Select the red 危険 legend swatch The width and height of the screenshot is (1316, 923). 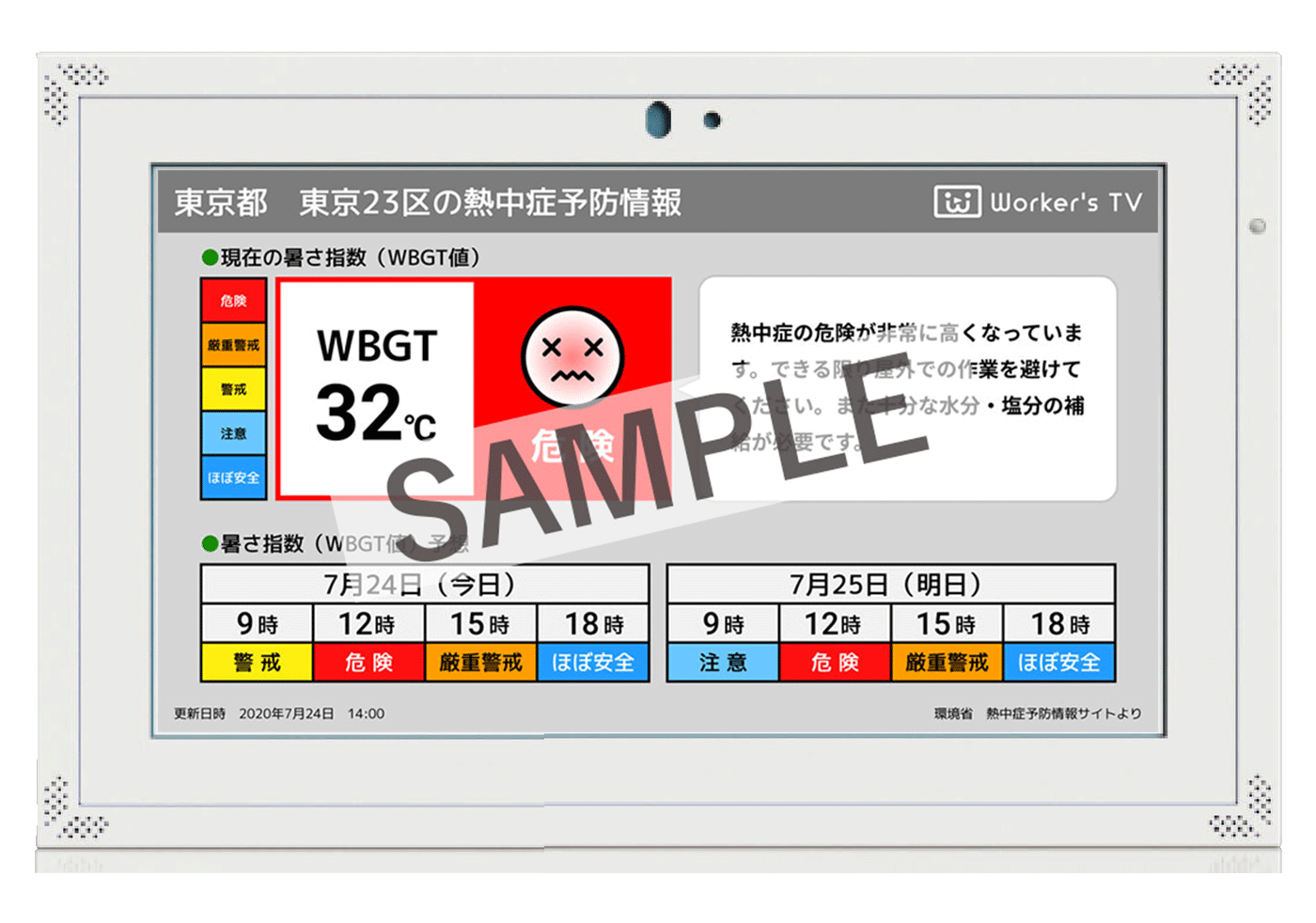(233, 301)
